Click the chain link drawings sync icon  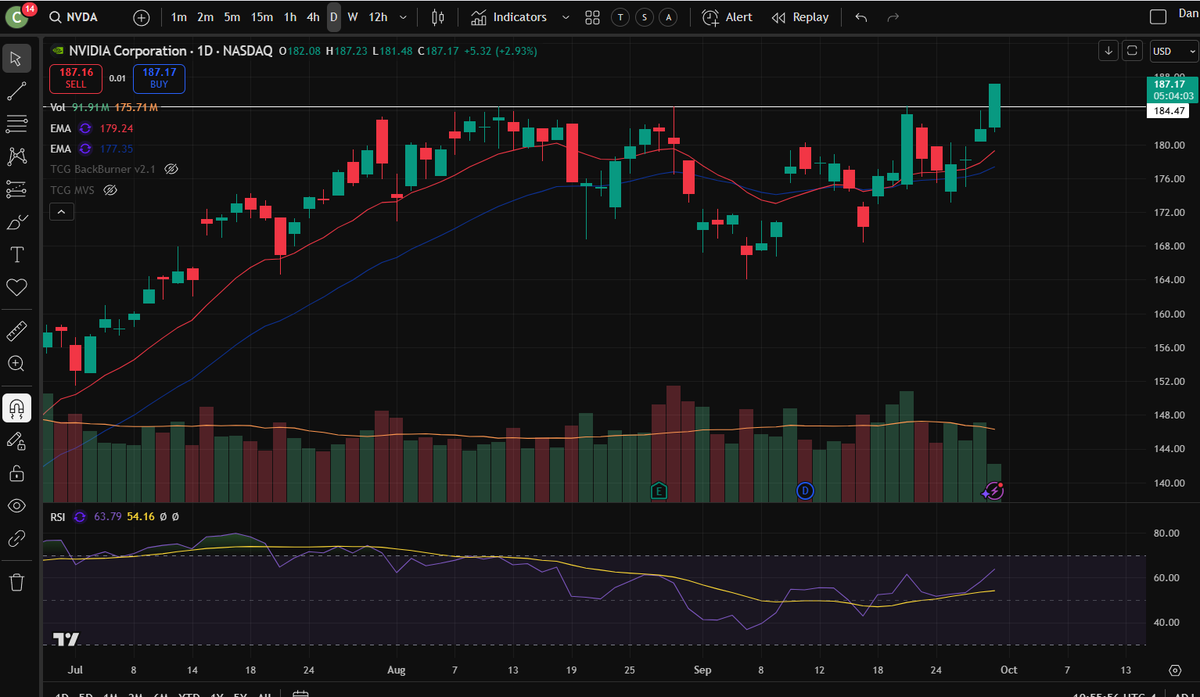point(16,538)
